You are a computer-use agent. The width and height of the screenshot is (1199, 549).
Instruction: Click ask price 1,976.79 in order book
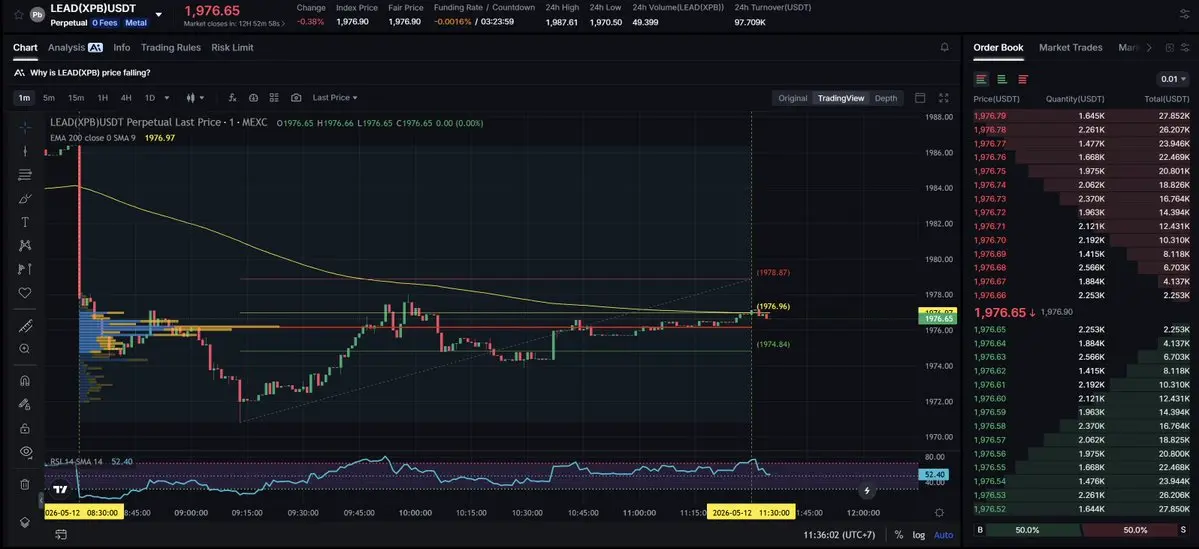[989, 116]
